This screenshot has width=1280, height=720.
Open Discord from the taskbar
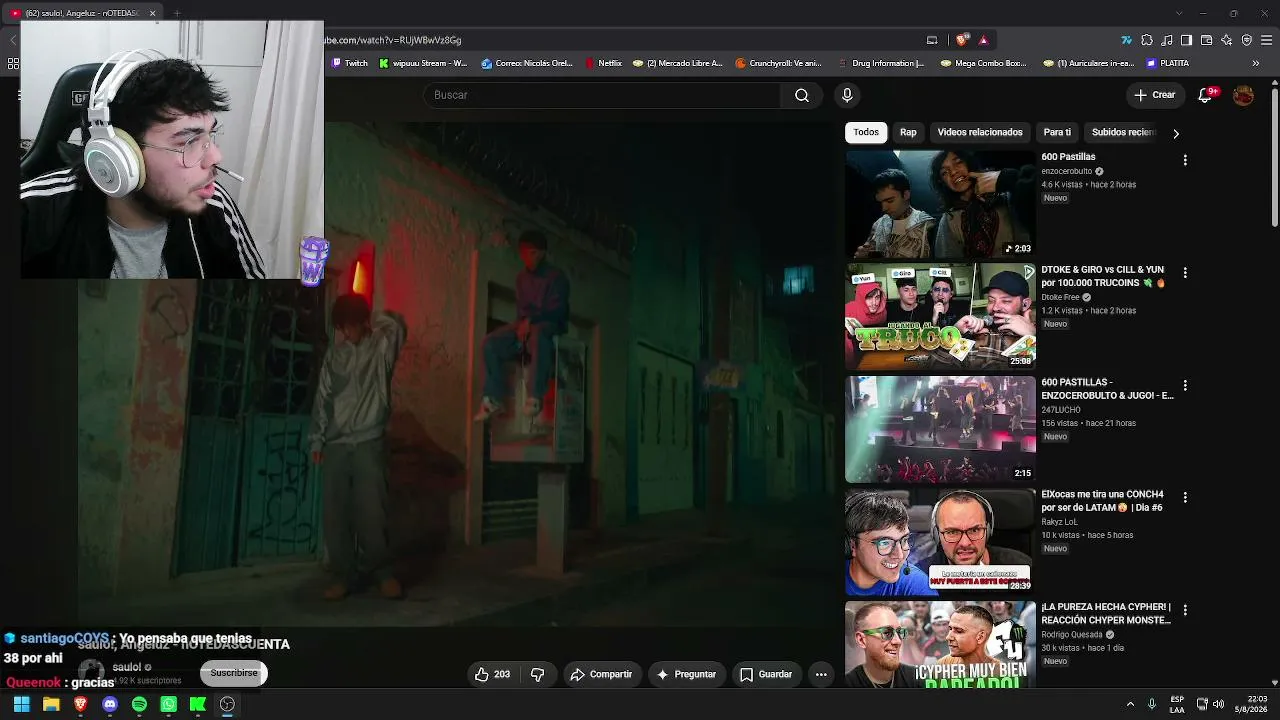pos(110,704)
